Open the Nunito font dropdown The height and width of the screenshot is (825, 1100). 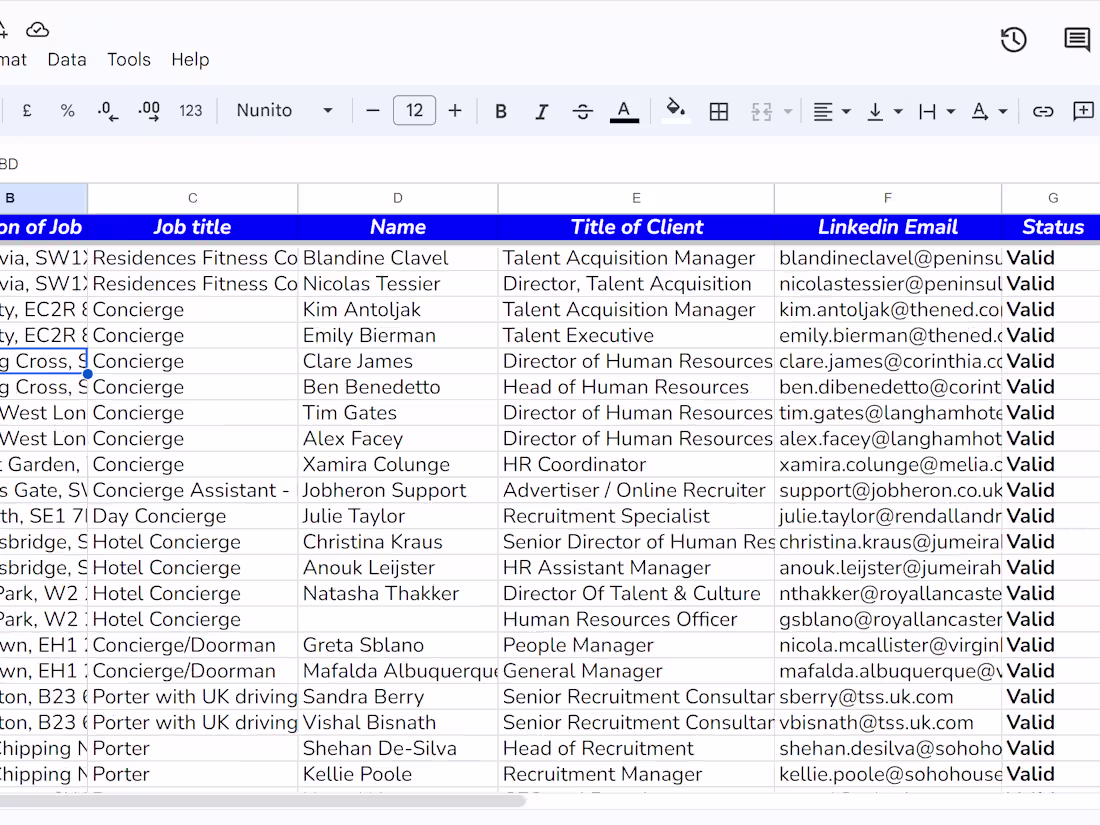point(284,111)
